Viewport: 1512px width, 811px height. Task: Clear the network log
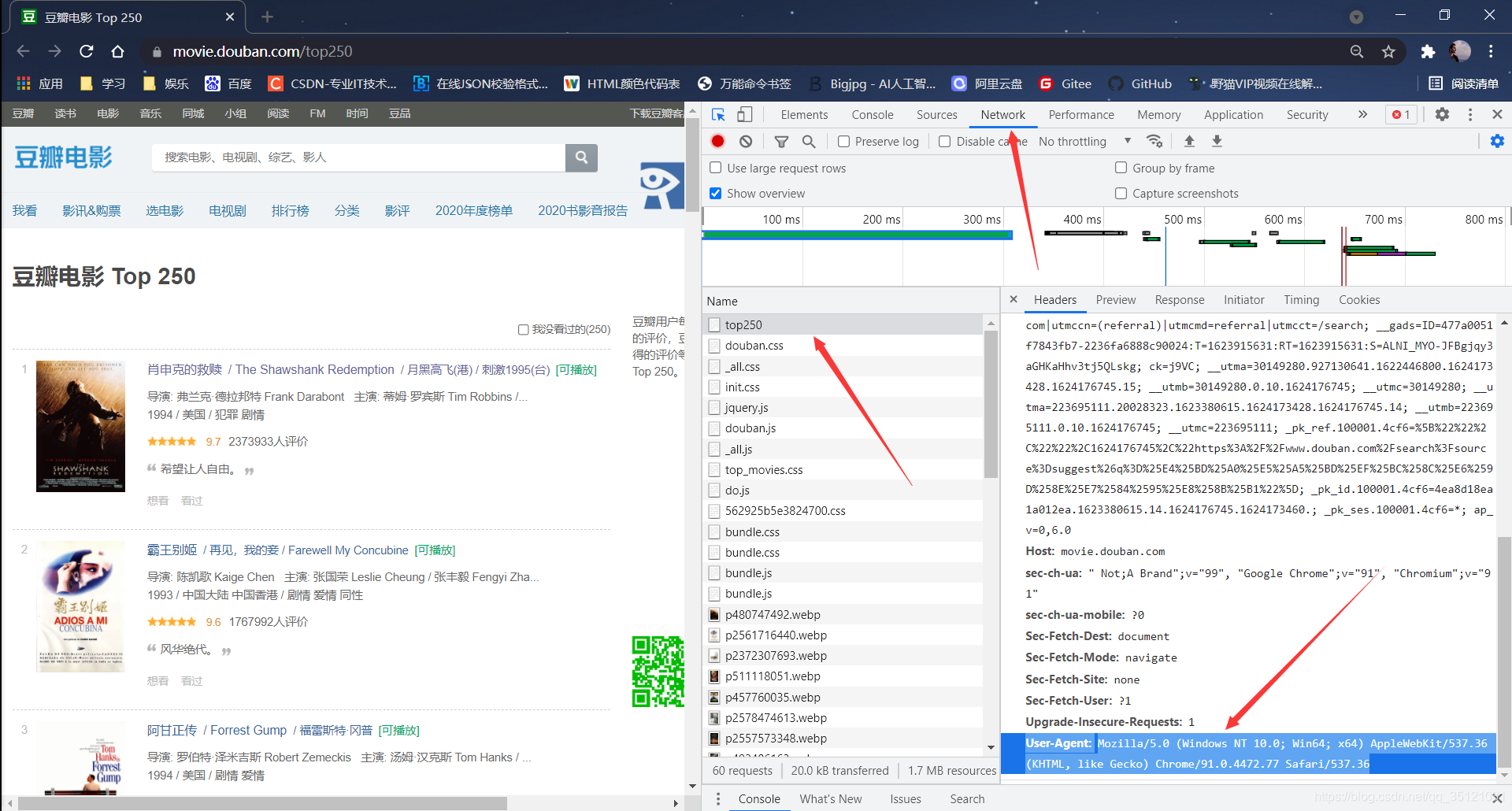click(x=746, y=141)
